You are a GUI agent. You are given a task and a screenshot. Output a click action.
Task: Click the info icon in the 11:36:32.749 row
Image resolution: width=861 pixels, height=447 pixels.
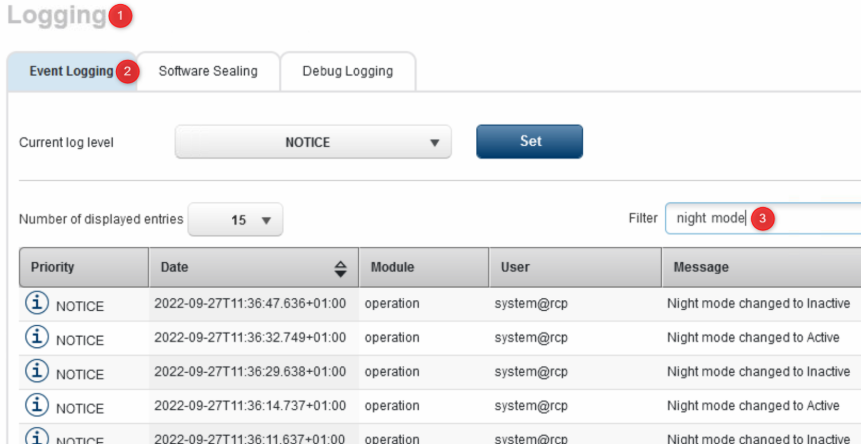pos(37,337)
